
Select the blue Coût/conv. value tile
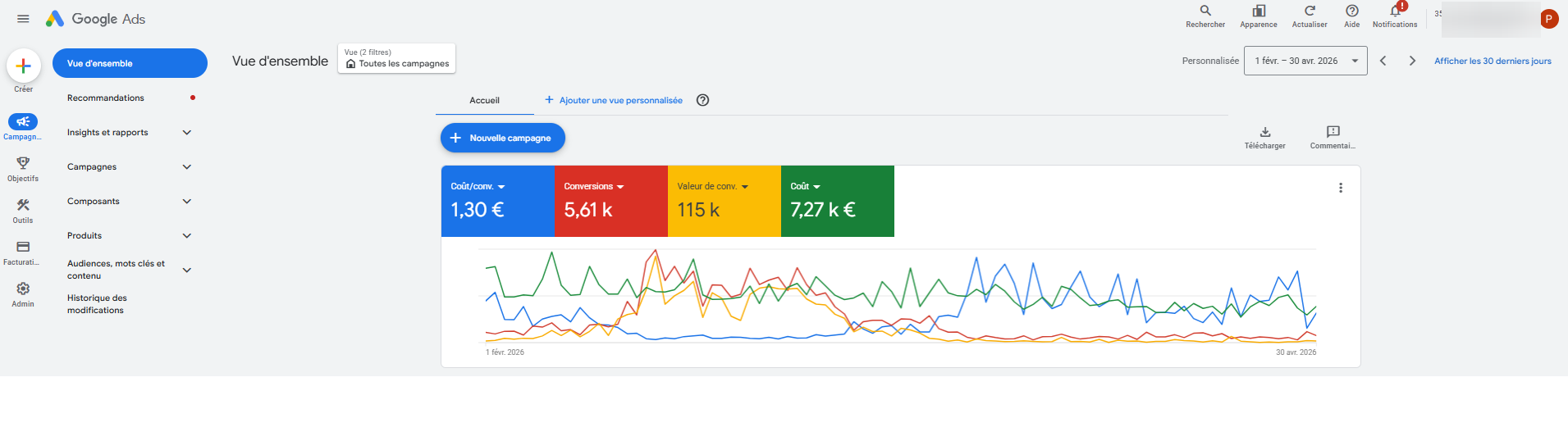click(498, 202)
